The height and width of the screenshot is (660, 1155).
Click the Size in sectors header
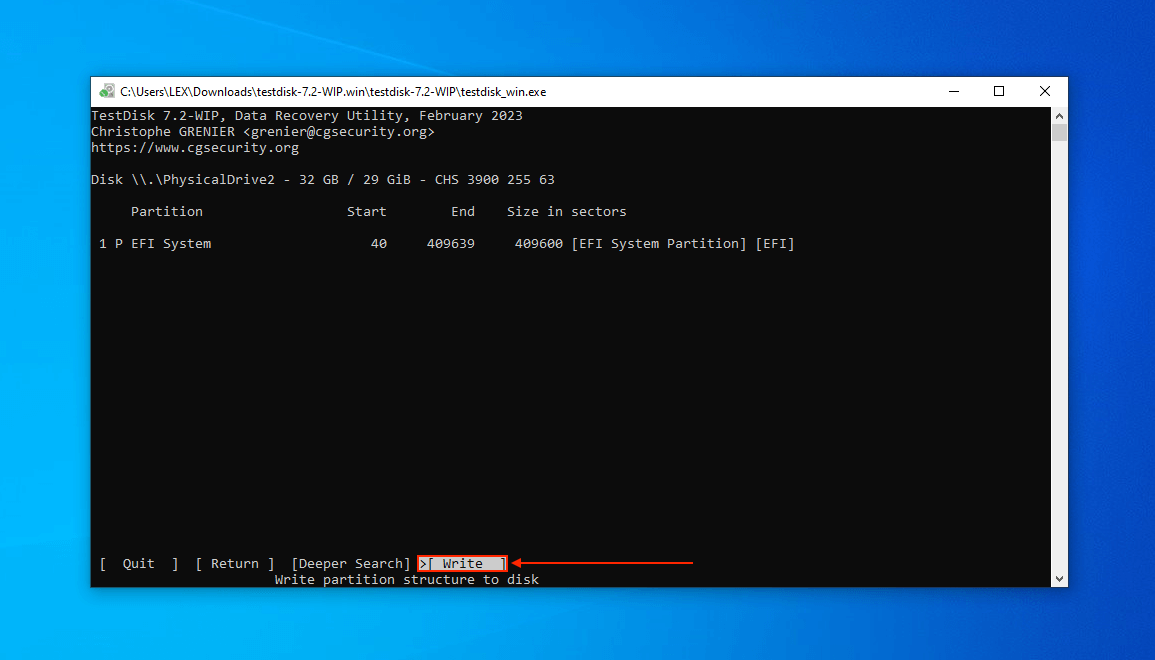(x=566, y=211)
